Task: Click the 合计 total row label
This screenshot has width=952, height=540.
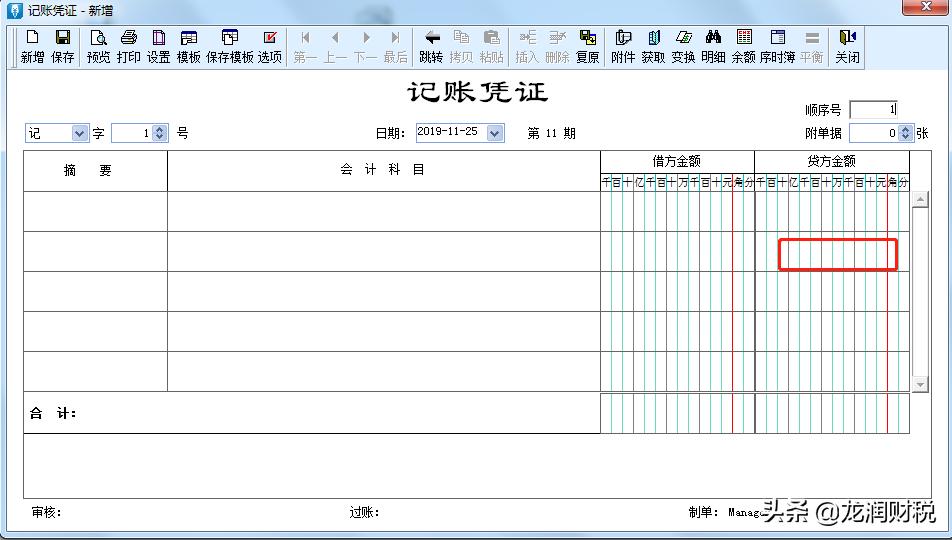Action: click(x=53, y=414)
